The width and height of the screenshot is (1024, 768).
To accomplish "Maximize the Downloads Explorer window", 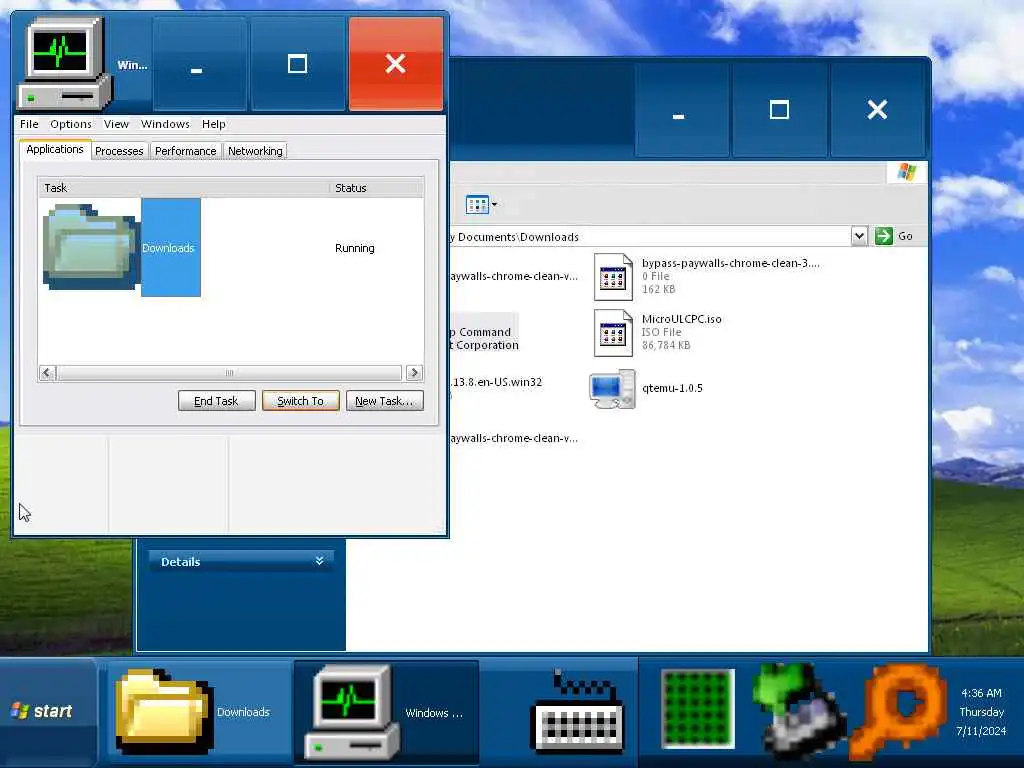I will click(x=779, y=110).
